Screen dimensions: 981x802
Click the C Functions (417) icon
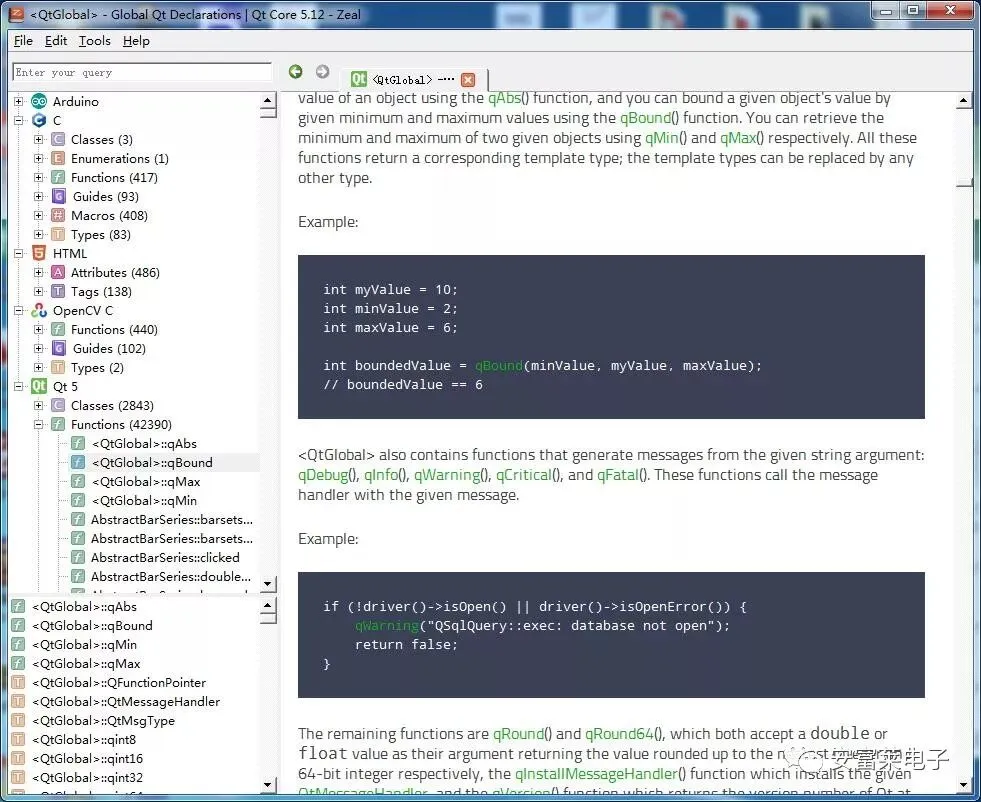58,178
